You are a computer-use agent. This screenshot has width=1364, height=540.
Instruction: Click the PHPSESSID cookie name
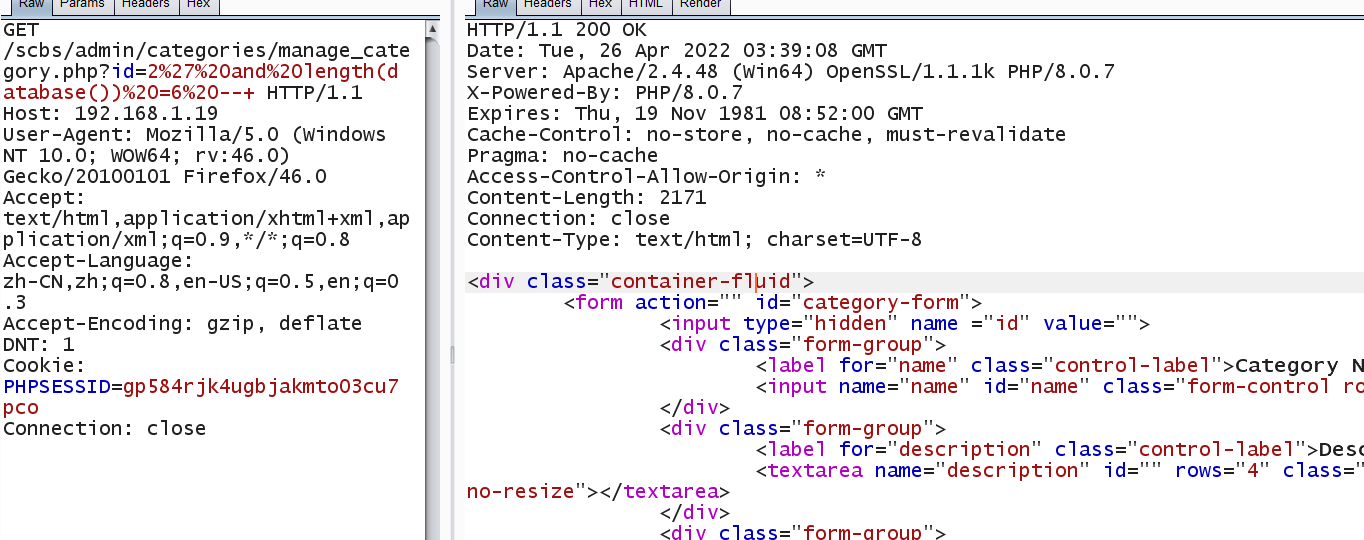(x=57, y=386)
